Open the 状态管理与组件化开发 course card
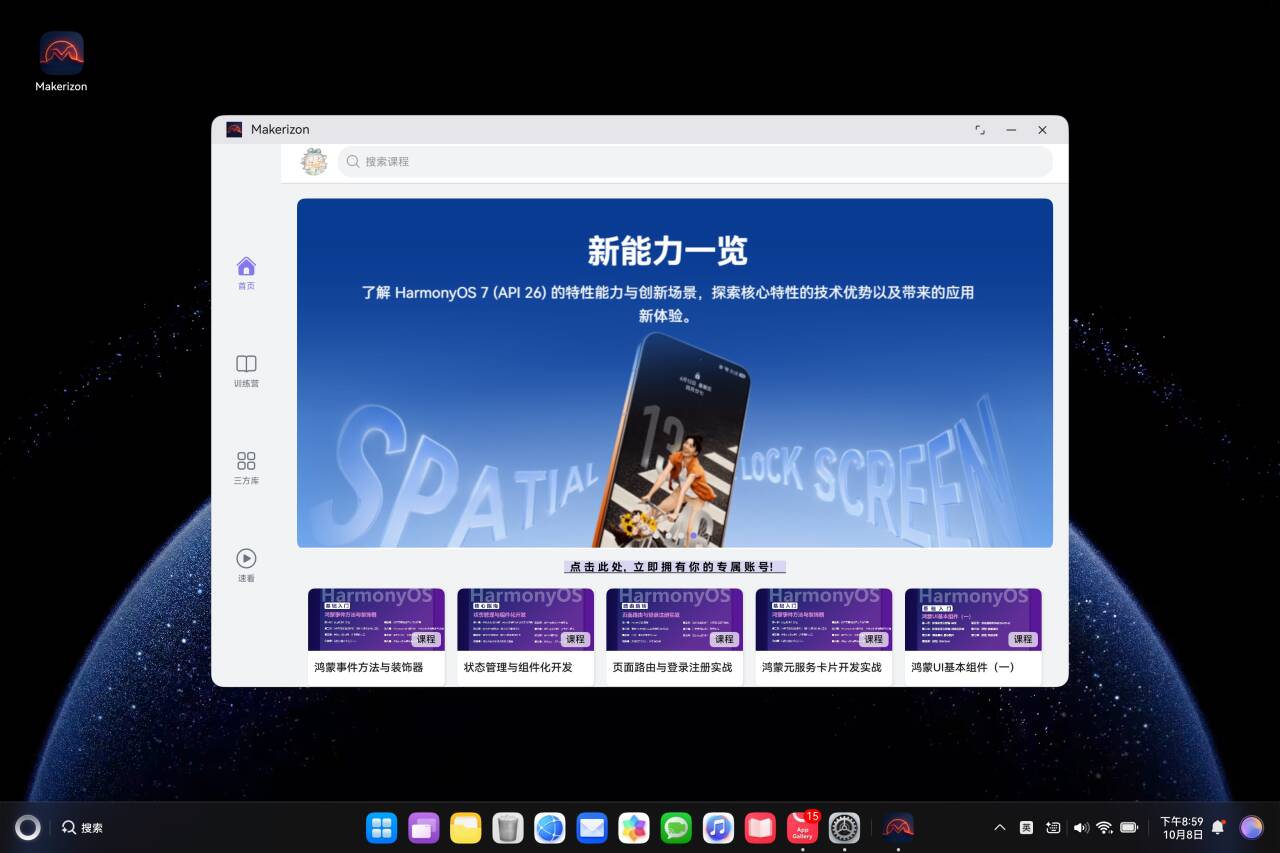Image resolution: width=1280 pixels, height=853 pixels. (x=525, y=636)
